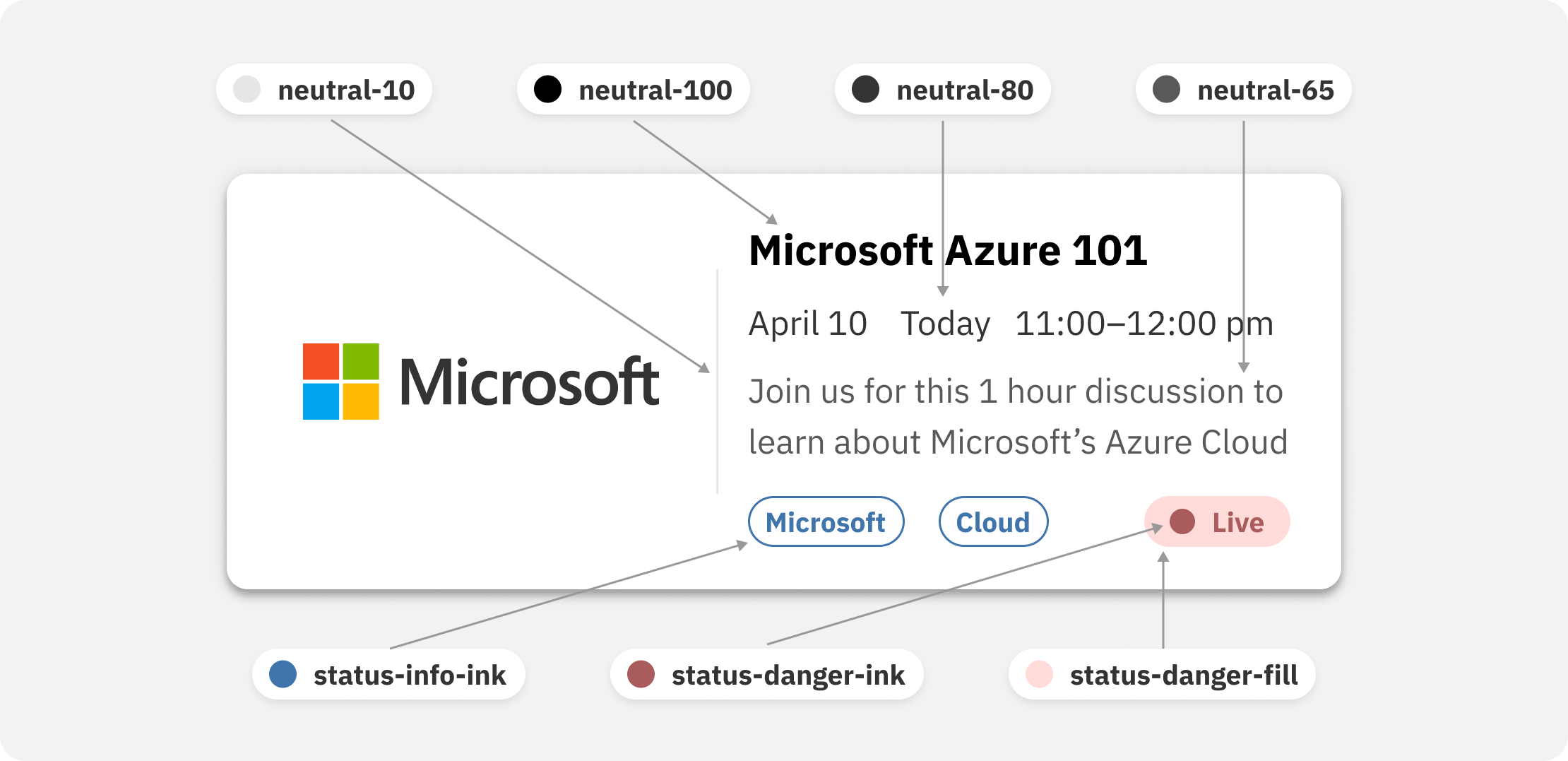Image resolution: width=1568 pixels, height=761 pixels.
Task: Select the neutral-80 color dot
Action: coord(865,90)
